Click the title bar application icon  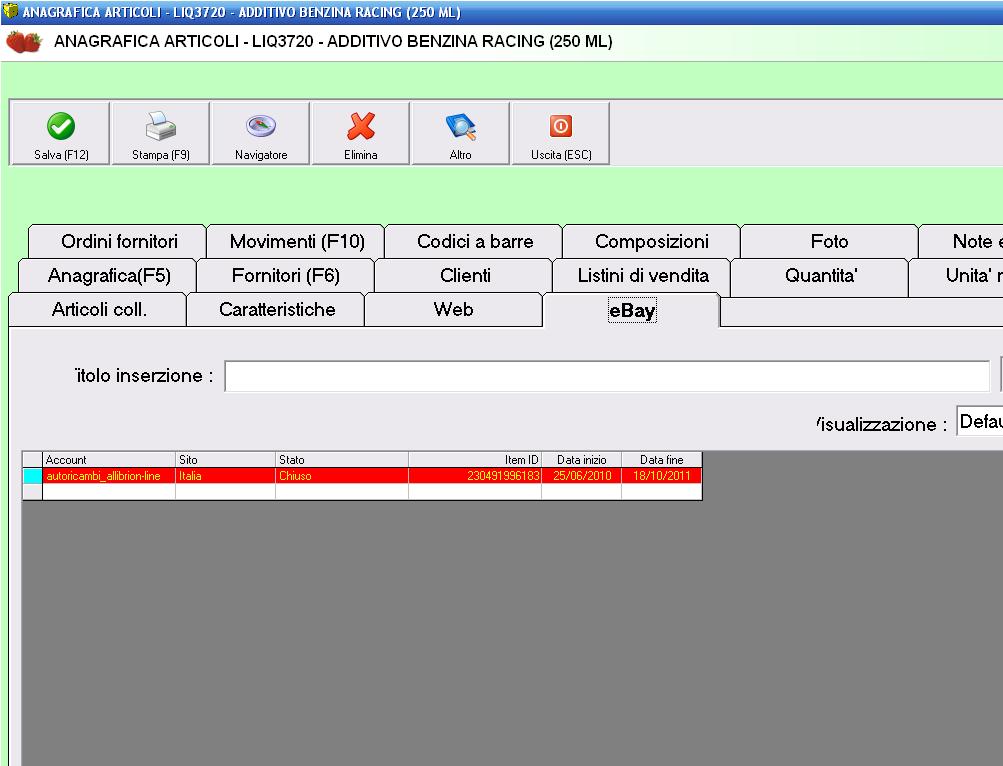click(10, 11)
